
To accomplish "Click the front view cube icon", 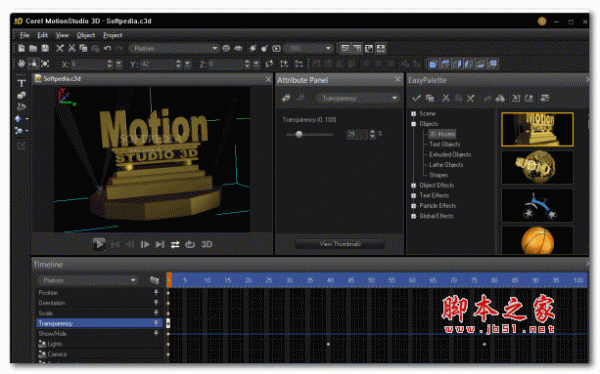I will click(x=433, y=64).
